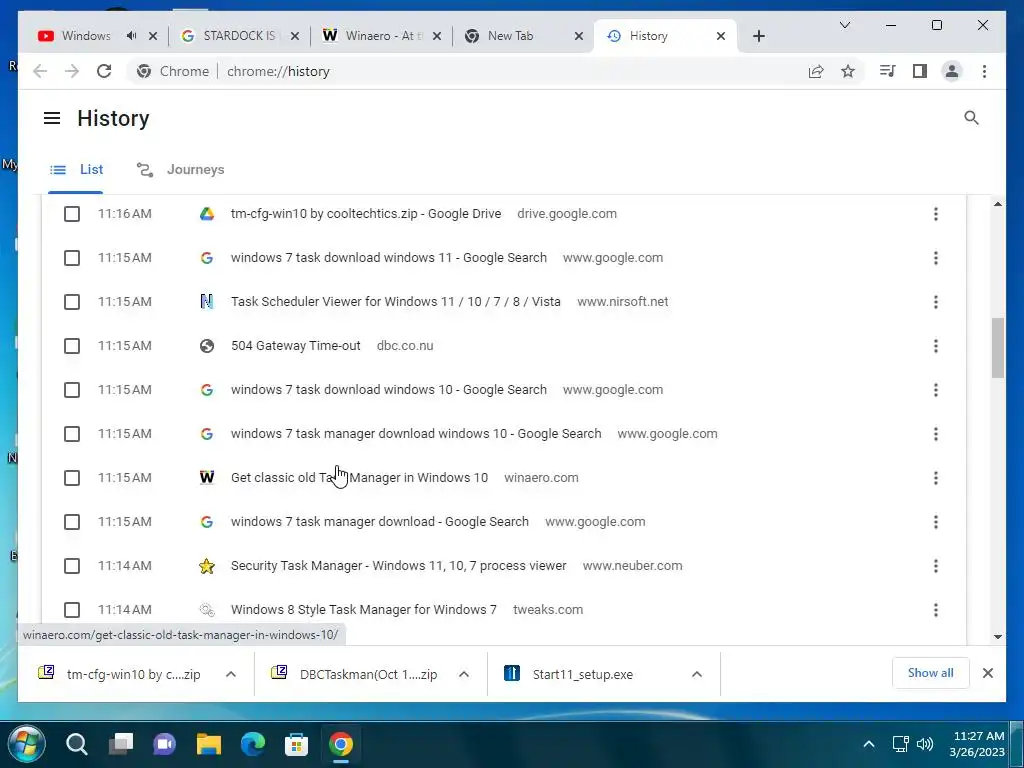This screenshot has height=768, width=1024.
Task: Check the box for Get classic old Task Manager
Action: pyautogui.click(x=72, y=477)
